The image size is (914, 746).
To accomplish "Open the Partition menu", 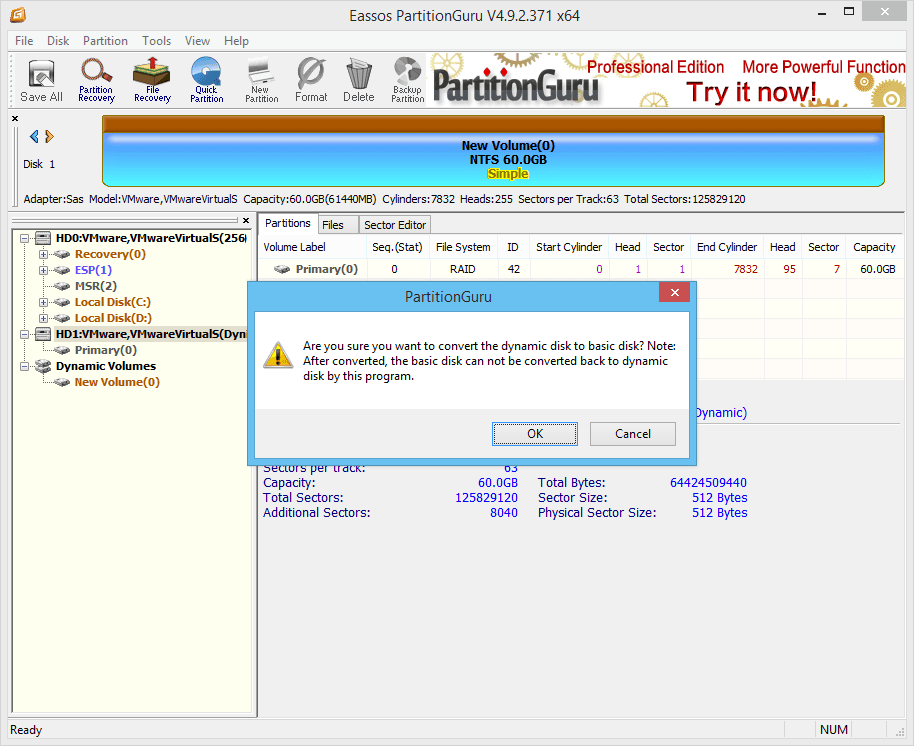I will [x=106, y=41].
